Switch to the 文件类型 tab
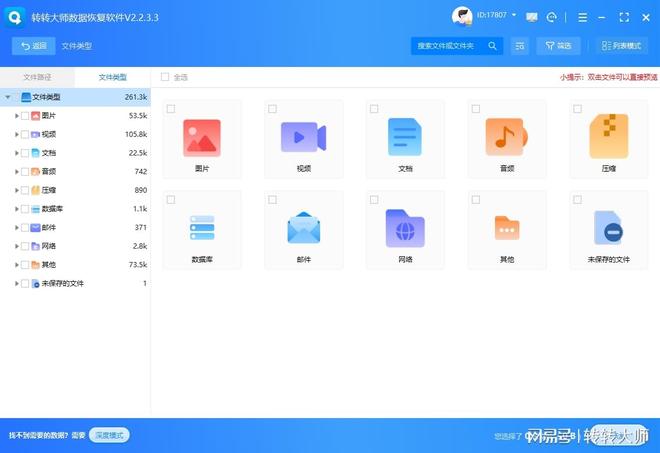Viewport: 660px width, 453px height. [x=113, y=77]
